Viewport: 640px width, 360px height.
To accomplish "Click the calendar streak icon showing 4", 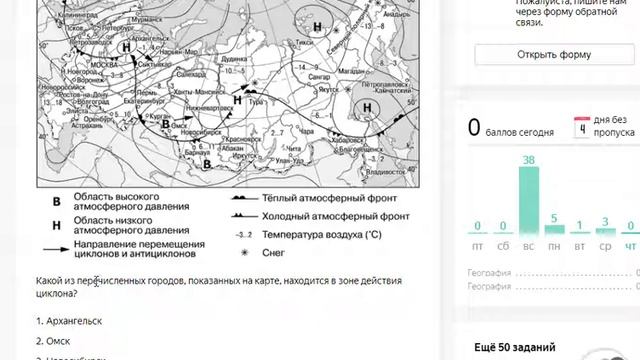I will pyautogui.click(x=582, y=127).
